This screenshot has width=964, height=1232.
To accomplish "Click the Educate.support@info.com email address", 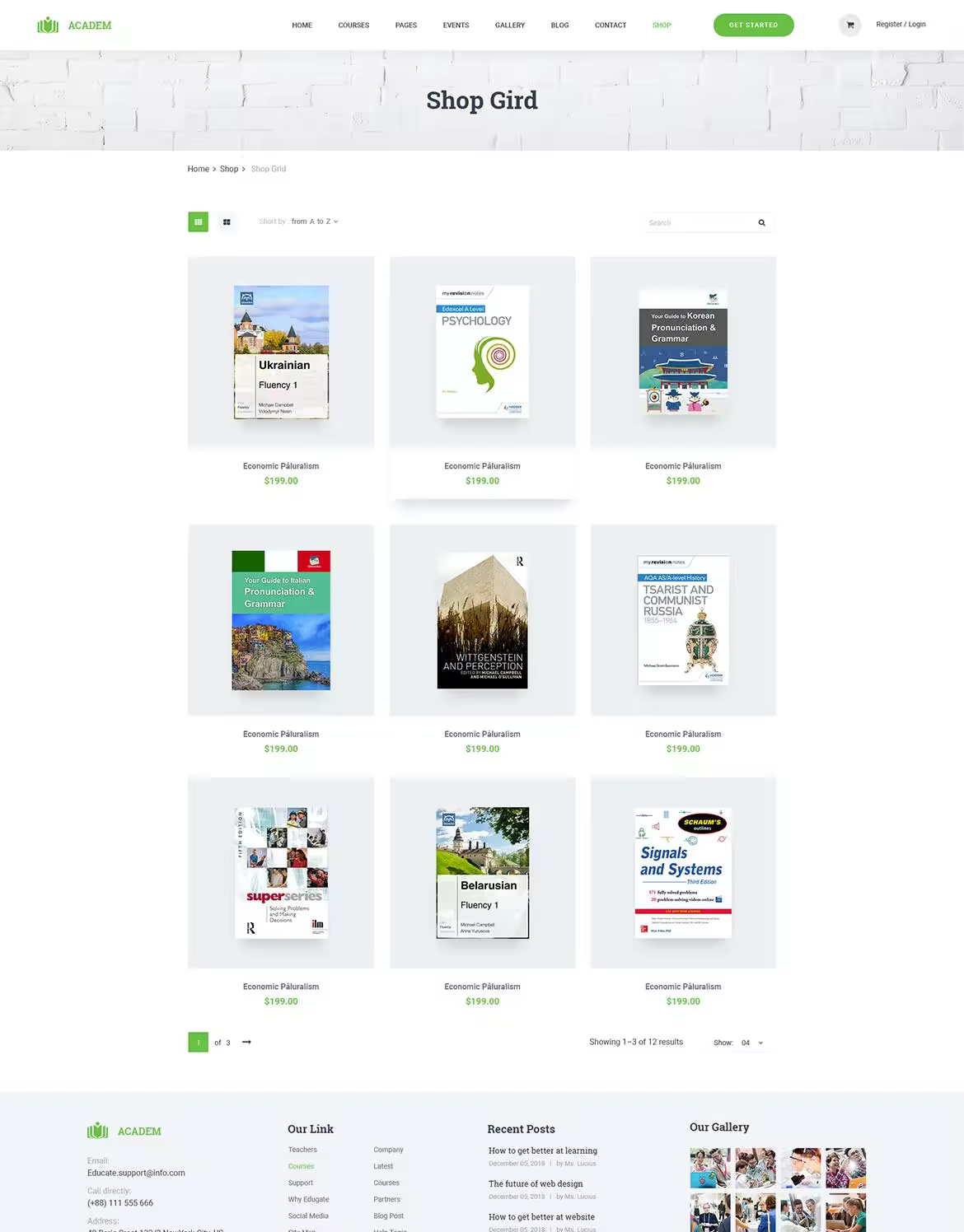I will pyautogui.click(x=136, y=1173).
